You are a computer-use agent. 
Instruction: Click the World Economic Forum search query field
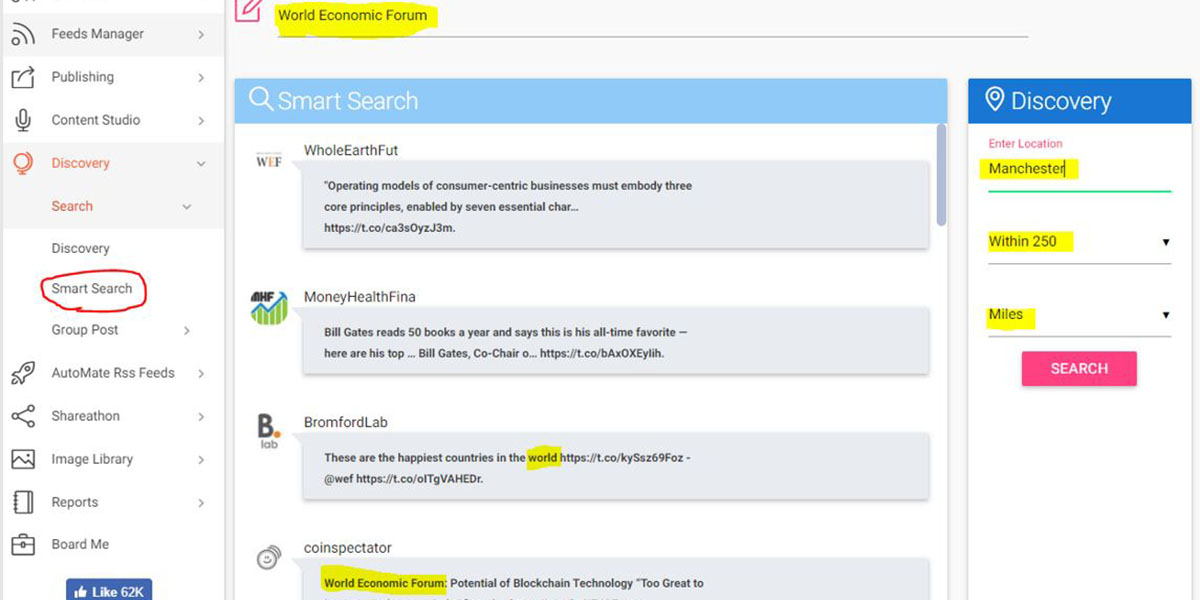[652, 16]
